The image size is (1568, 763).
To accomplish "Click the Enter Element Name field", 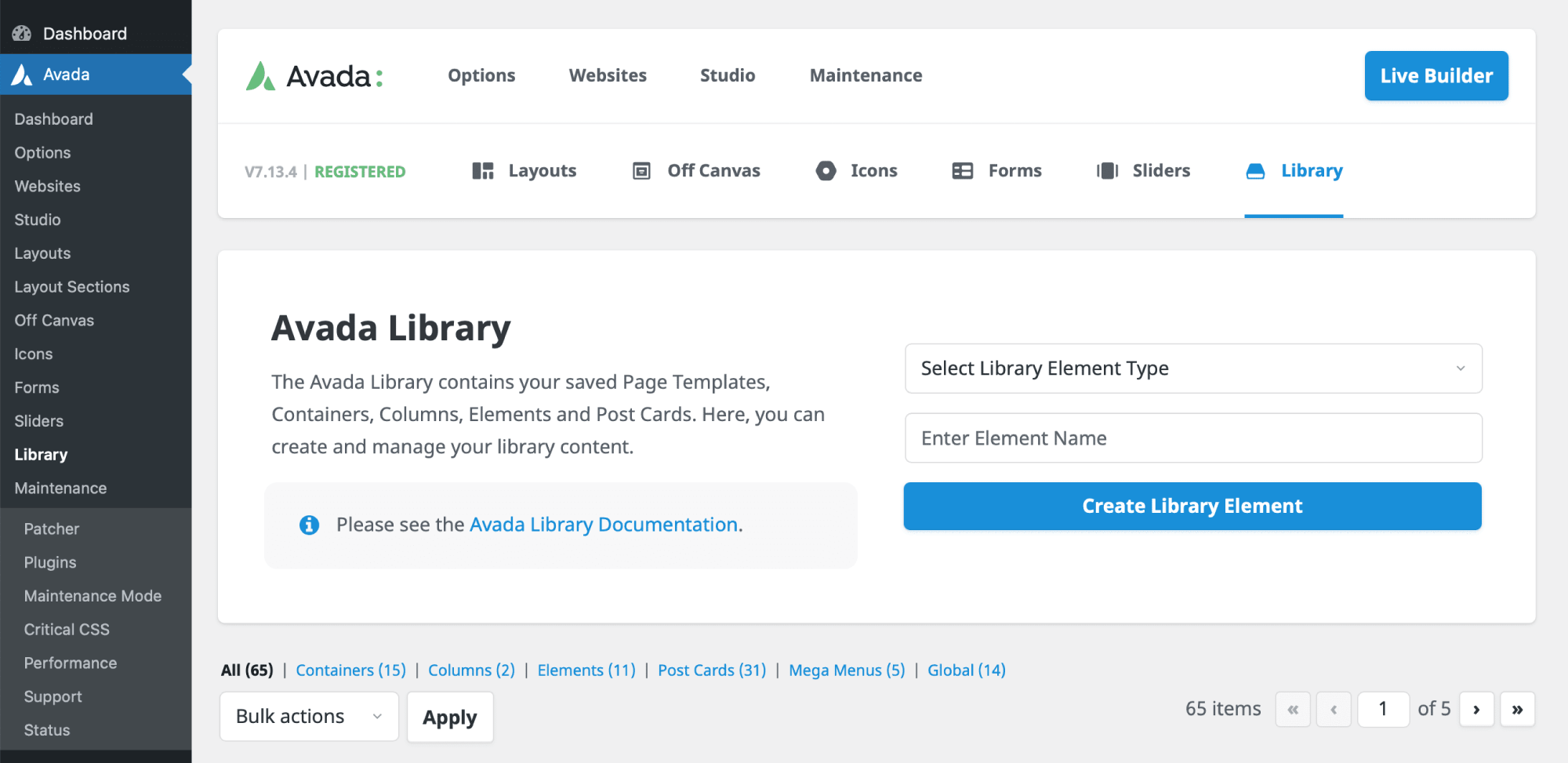I will 1192,438.
